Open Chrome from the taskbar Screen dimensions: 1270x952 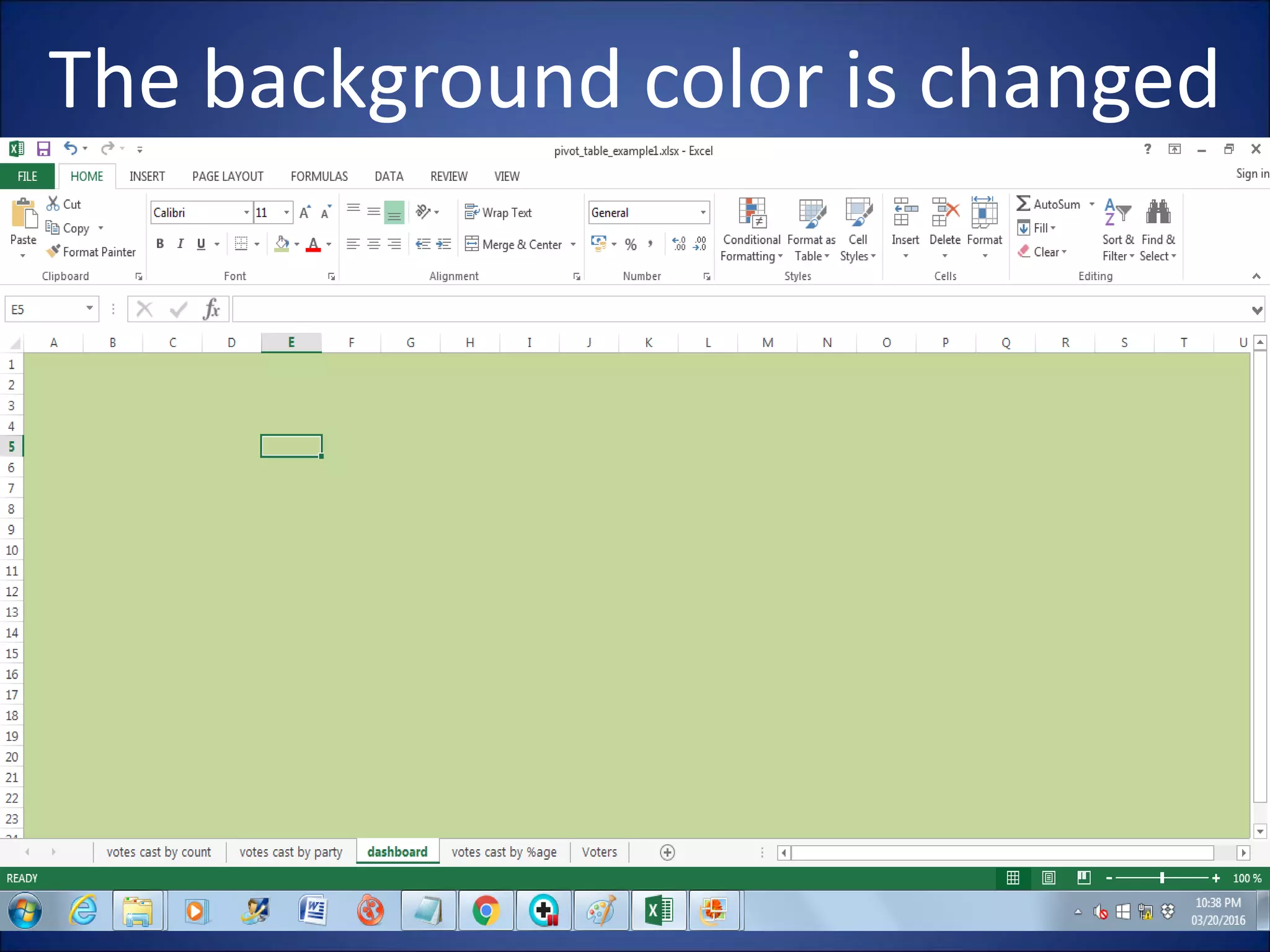pos(486,911)
